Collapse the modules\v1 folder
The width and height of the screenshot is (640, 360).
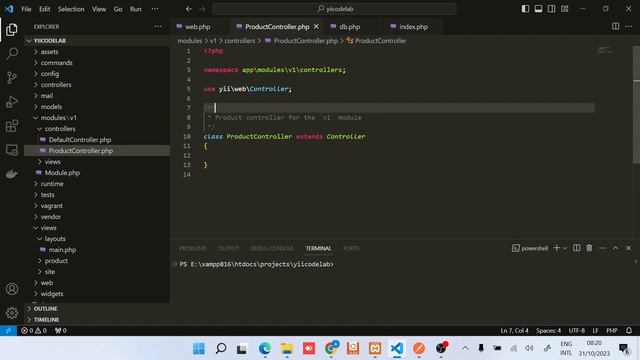coord(97,118)
